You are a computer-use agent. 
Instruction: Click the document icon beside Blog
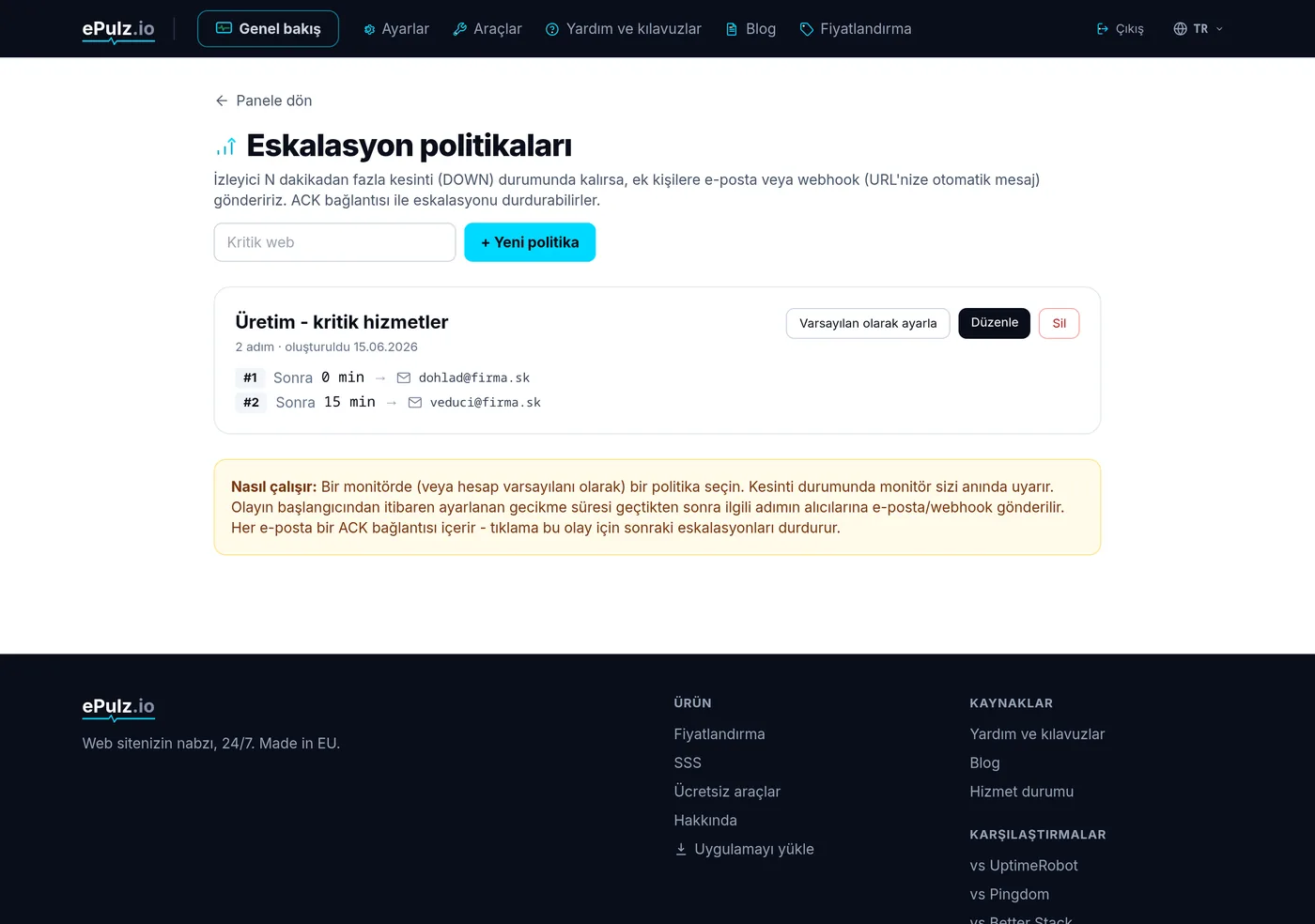coord(732,29)
